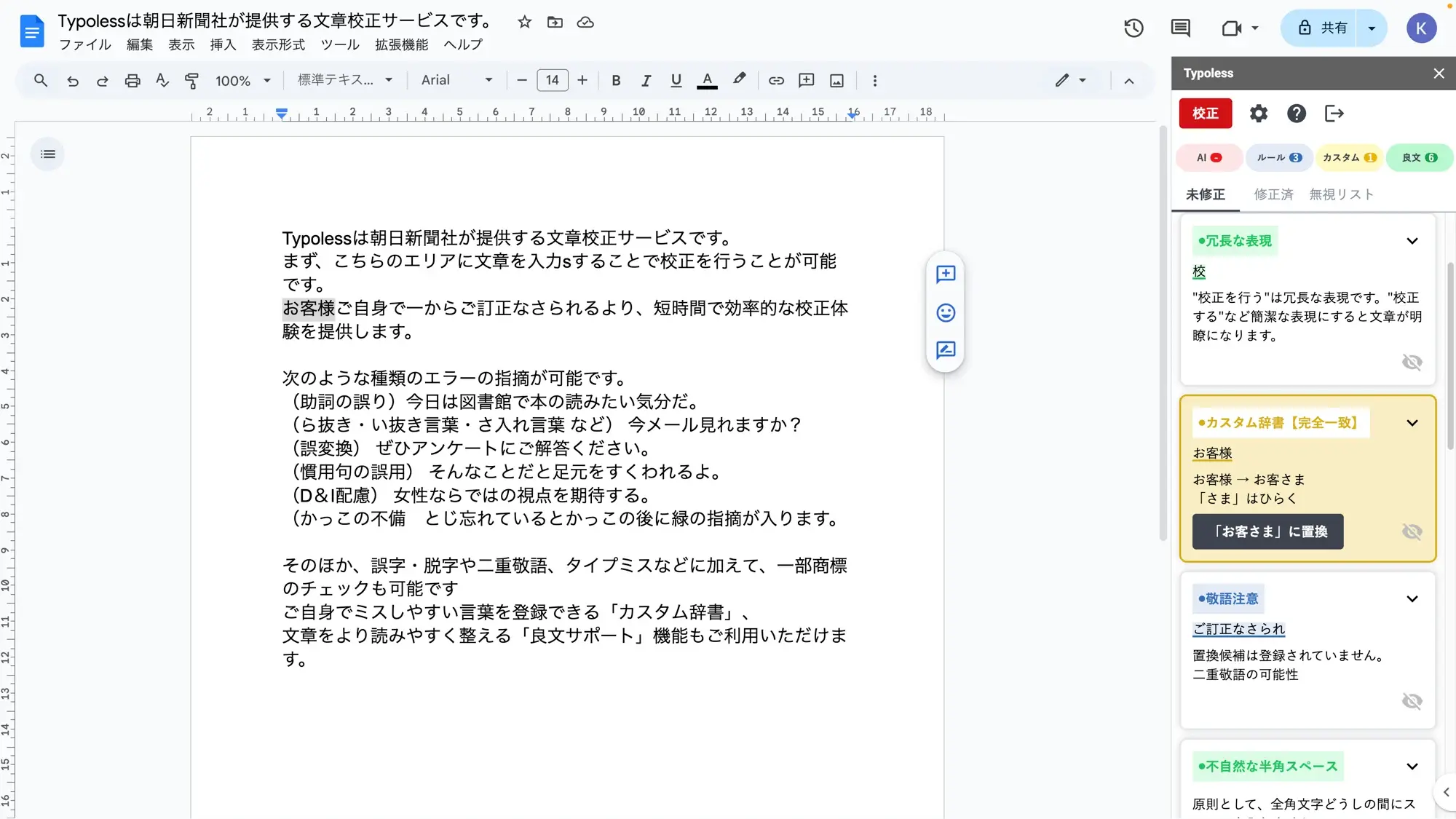Check the cloud save status icon
Screen dimensions: 1456x819
[585, 22]
